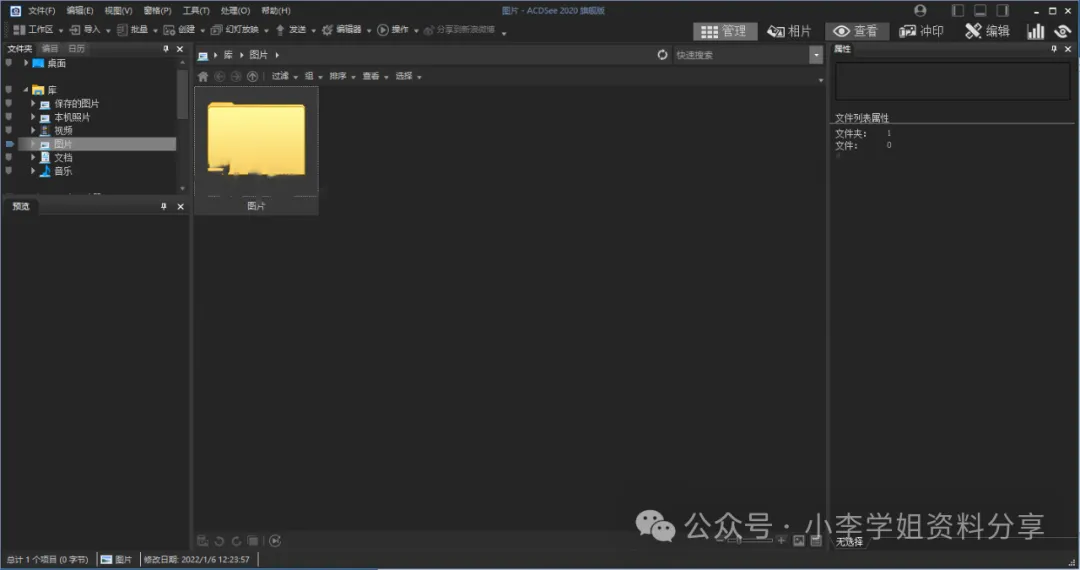Viewport: 1080px width, 570px height.
Task: Open the 窗格(P) menu
Action: (x=157, y=11)
